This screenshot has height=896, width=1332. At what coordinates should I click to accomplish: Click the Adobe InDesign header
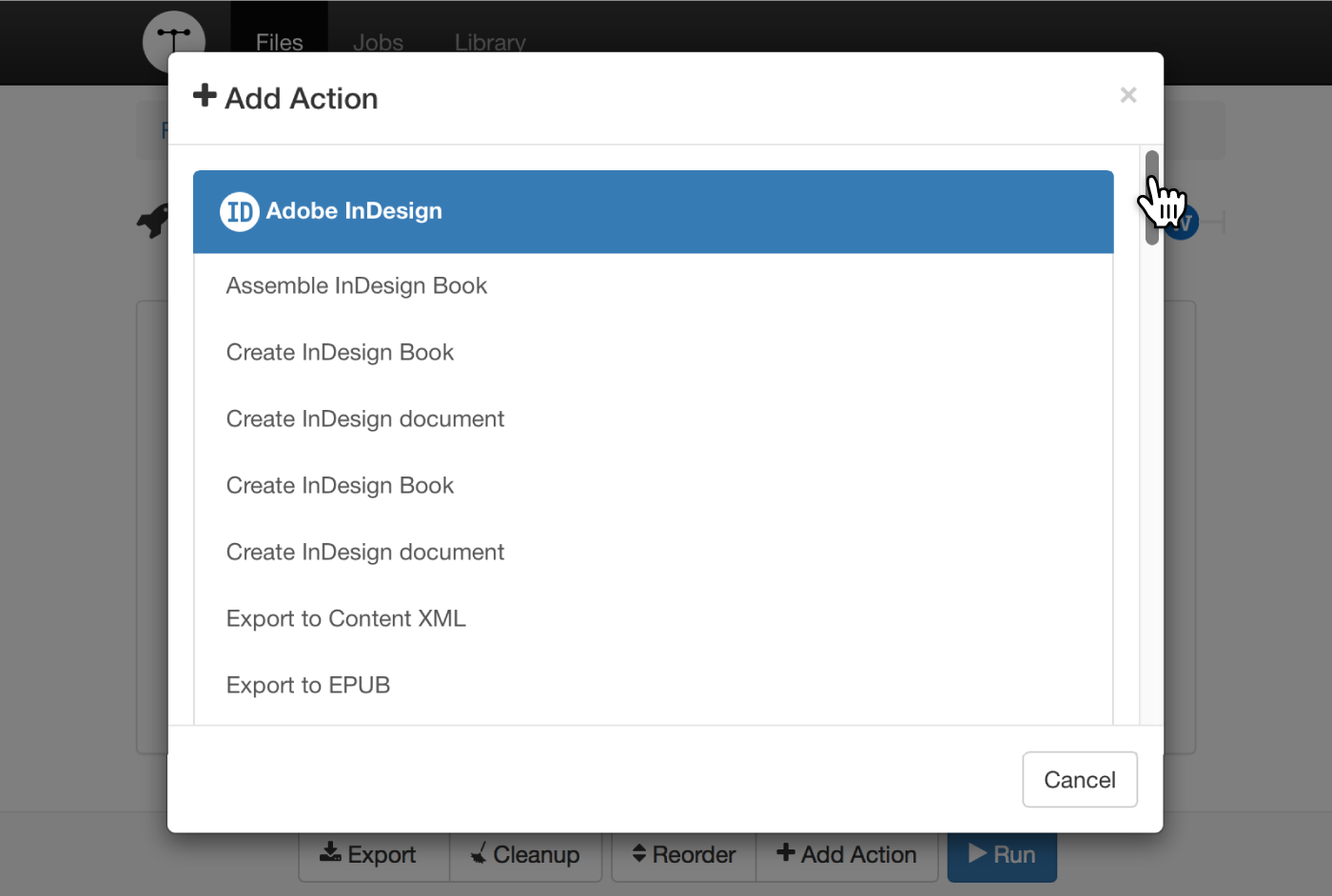click(x=653, y=212)
